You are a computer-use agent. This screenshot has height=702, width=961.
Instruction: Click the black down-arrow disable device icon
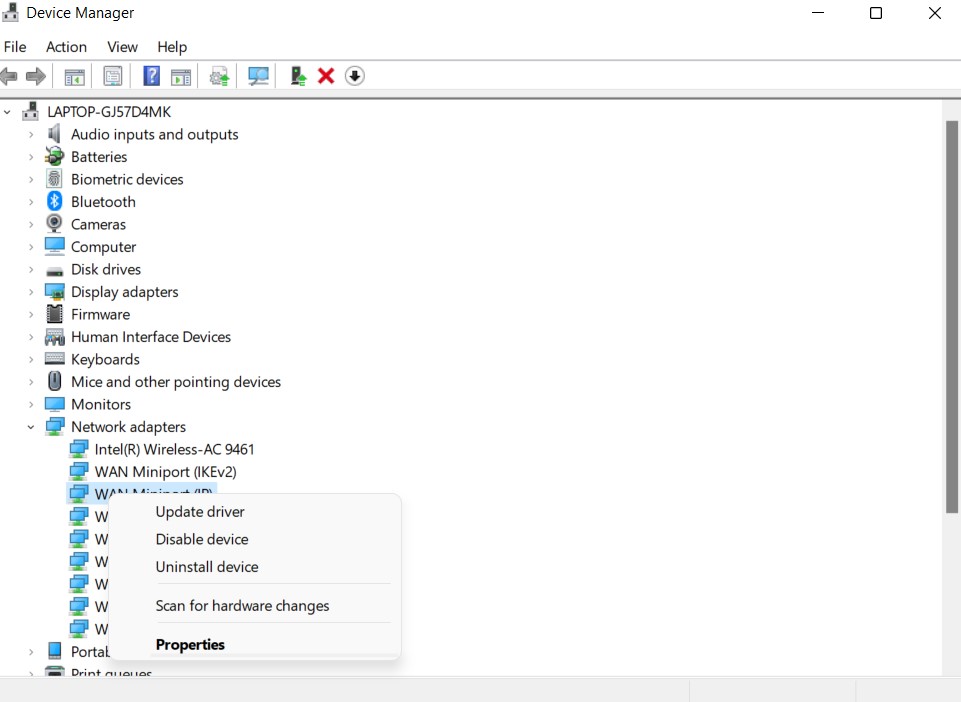click(x=354, y=76)
